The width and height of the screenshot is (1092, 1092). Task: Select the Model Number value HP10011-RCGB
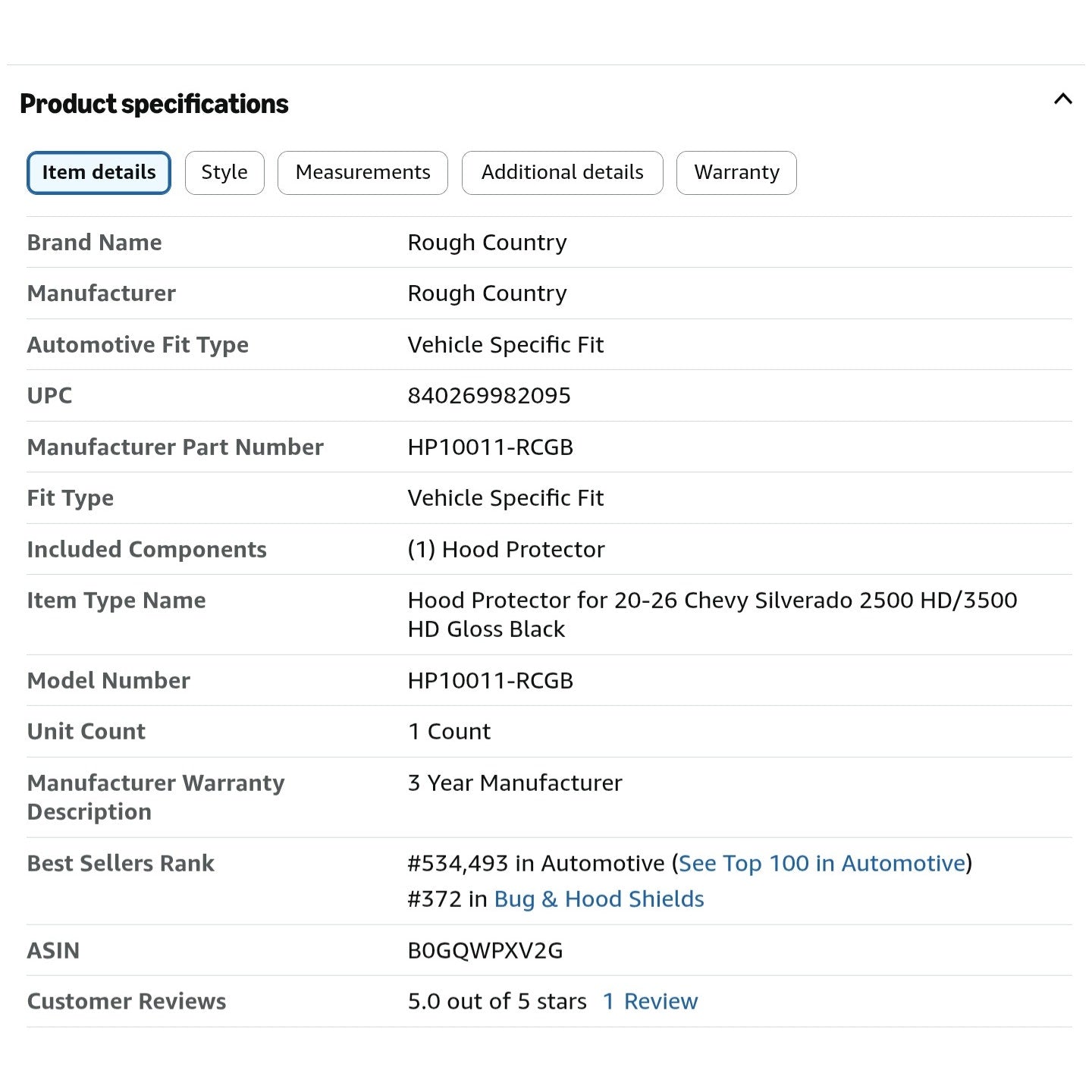click(491, 681)
